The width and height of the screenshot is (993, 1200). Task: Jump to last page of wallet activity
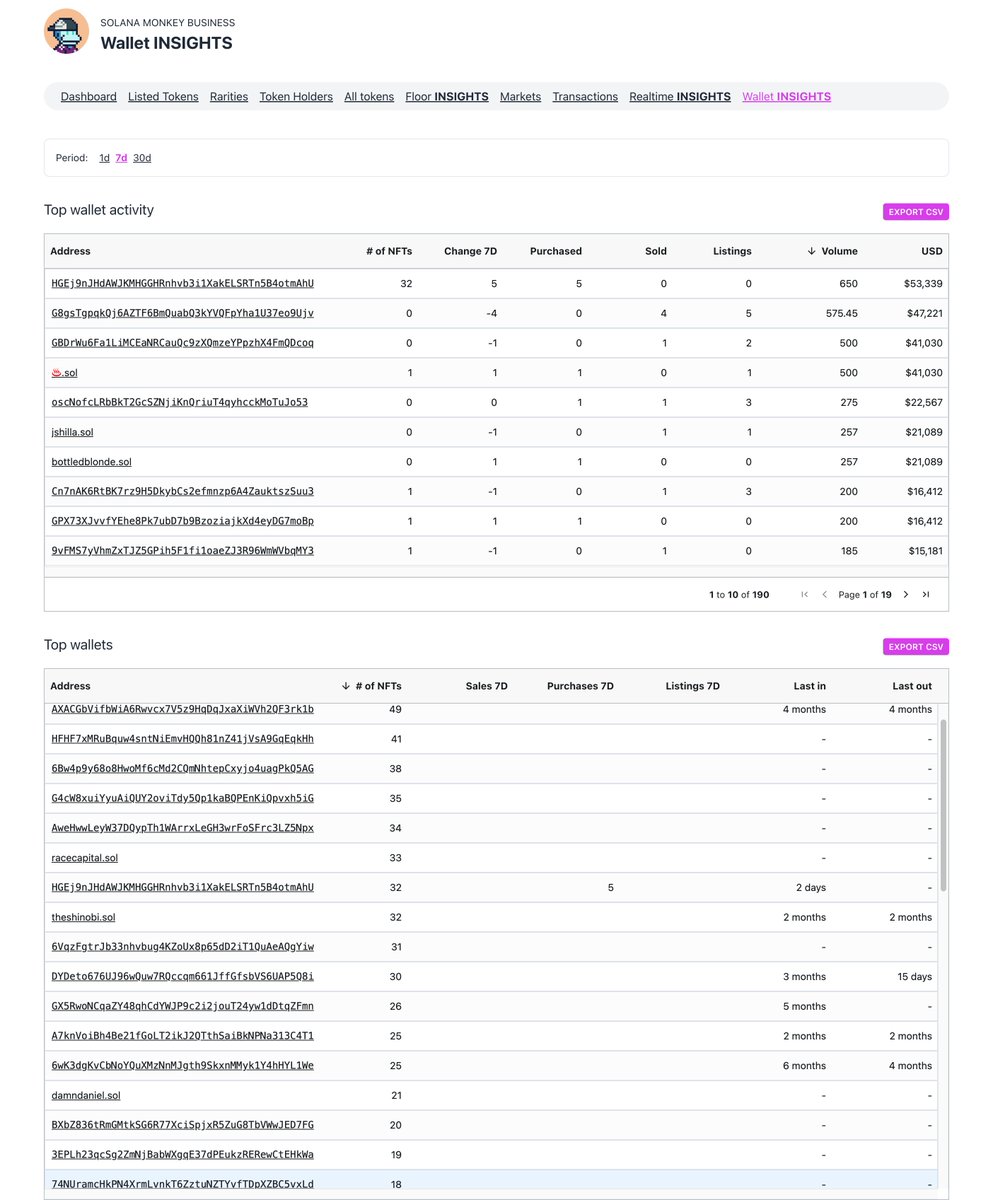point(926,594)
